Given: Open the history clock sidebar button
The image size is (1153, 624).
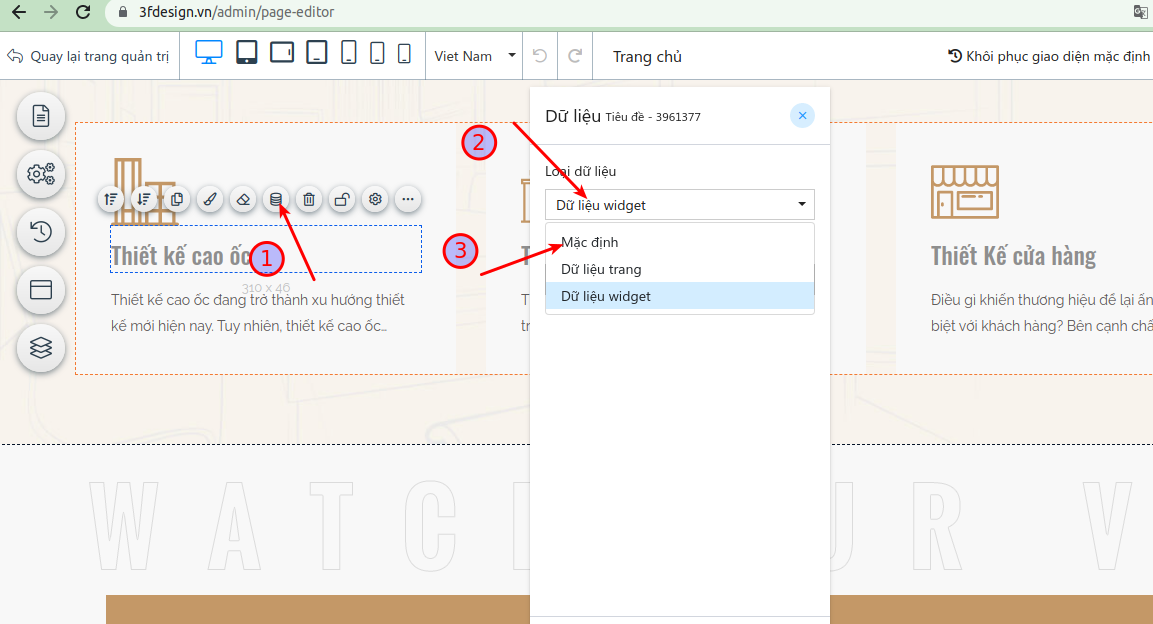Looking at the screenshot, I should [41, 232].
